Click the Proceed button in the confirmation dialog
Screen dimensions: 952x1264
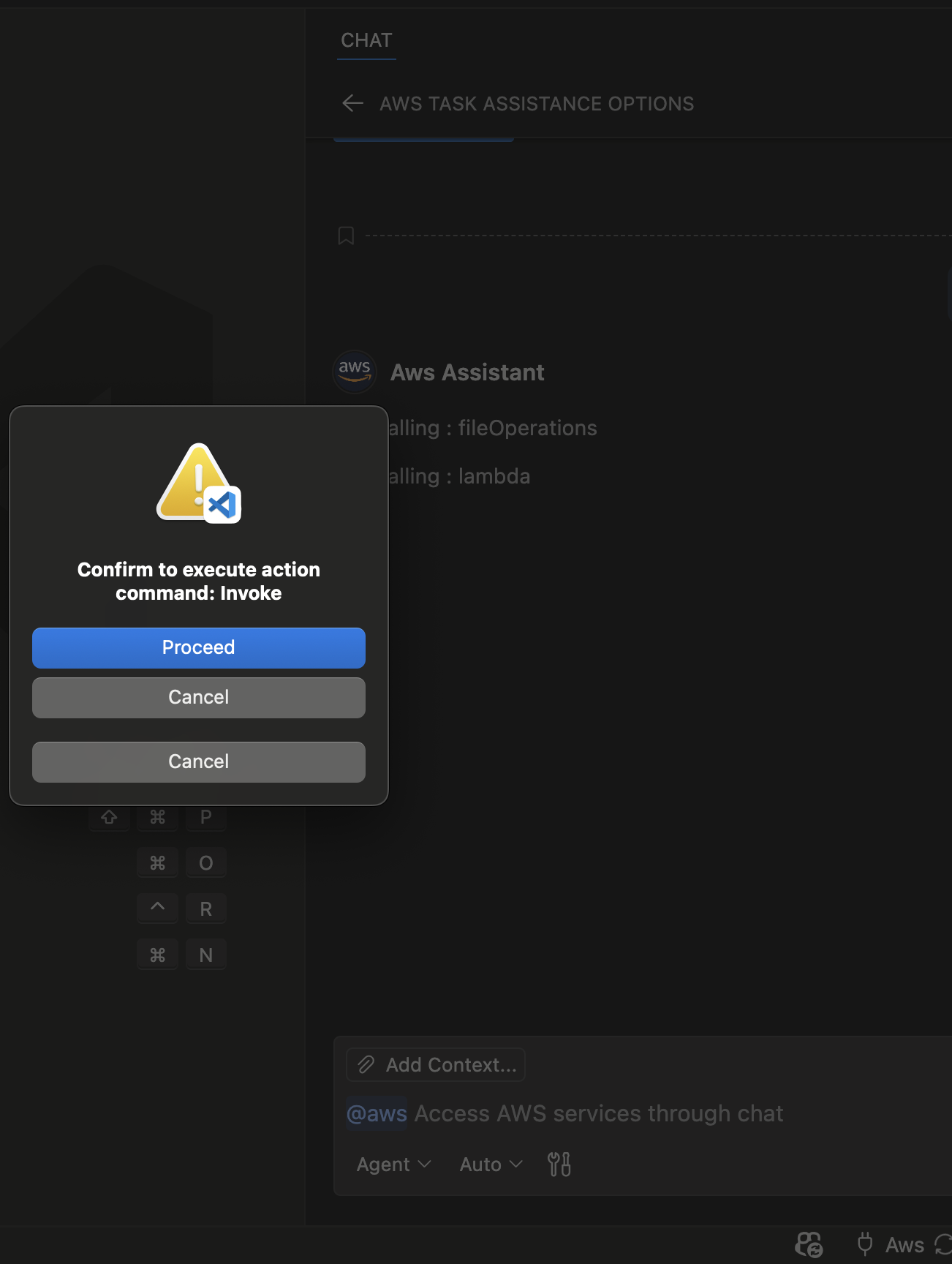[x=198, y=647]
